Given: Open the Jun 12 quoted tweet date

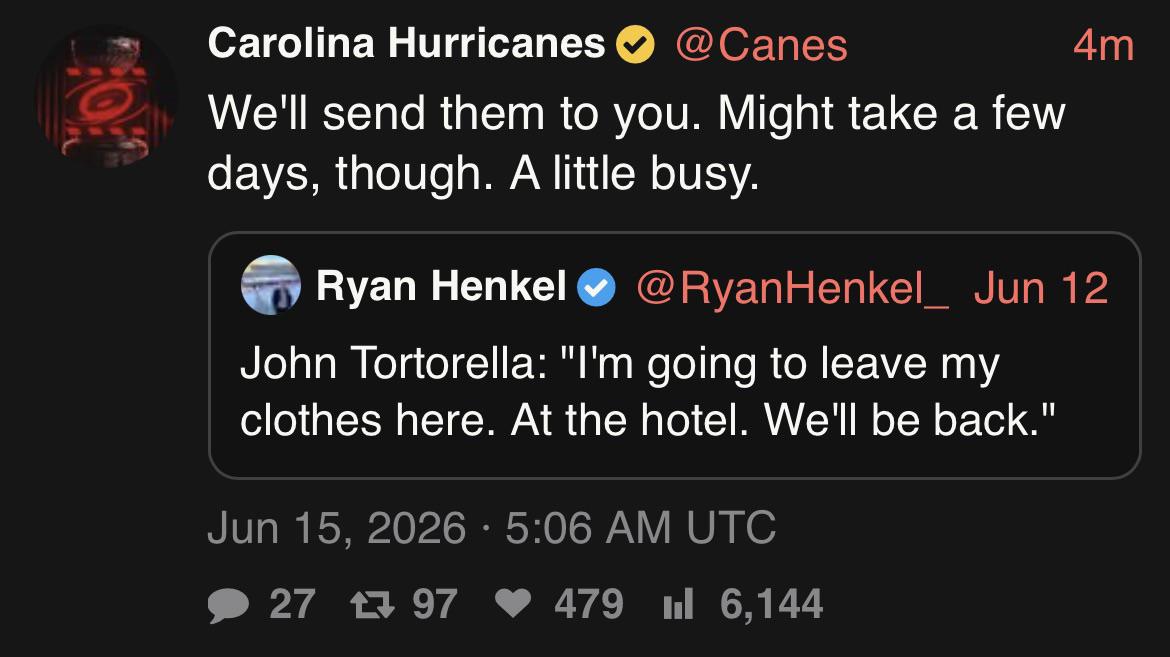Looking at the screenshot, I should pos(1041,287).
